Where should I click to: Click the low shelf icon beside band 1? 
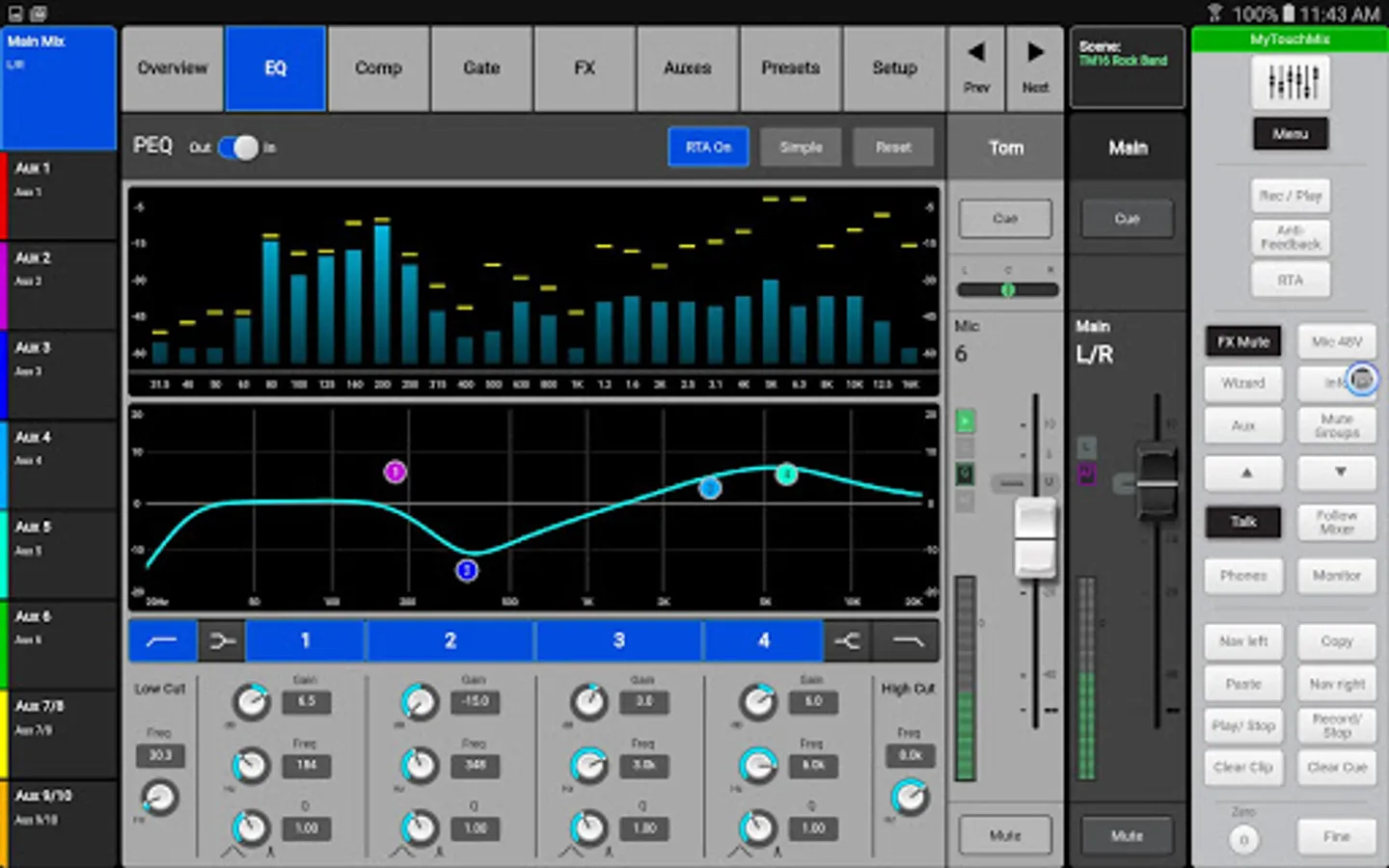(222, 640)
